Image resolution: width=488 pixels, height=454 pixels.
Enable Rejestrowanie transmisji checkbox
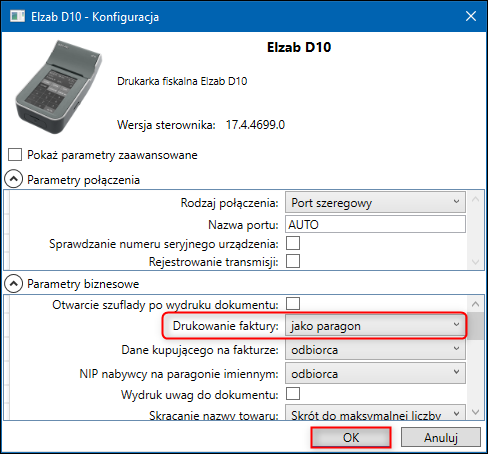[293, 261]
